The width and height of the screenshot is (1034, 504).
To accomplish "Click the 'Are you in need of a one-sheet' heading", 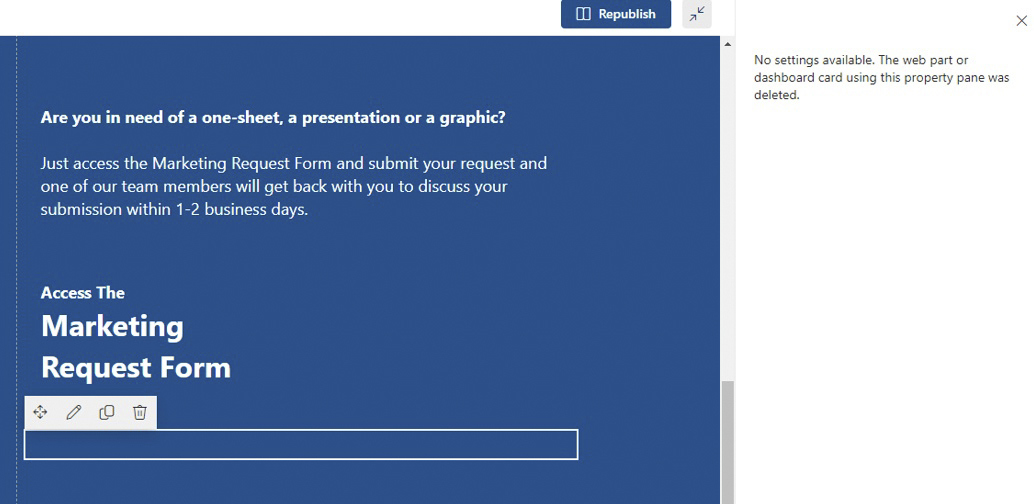I will point(273,118).
